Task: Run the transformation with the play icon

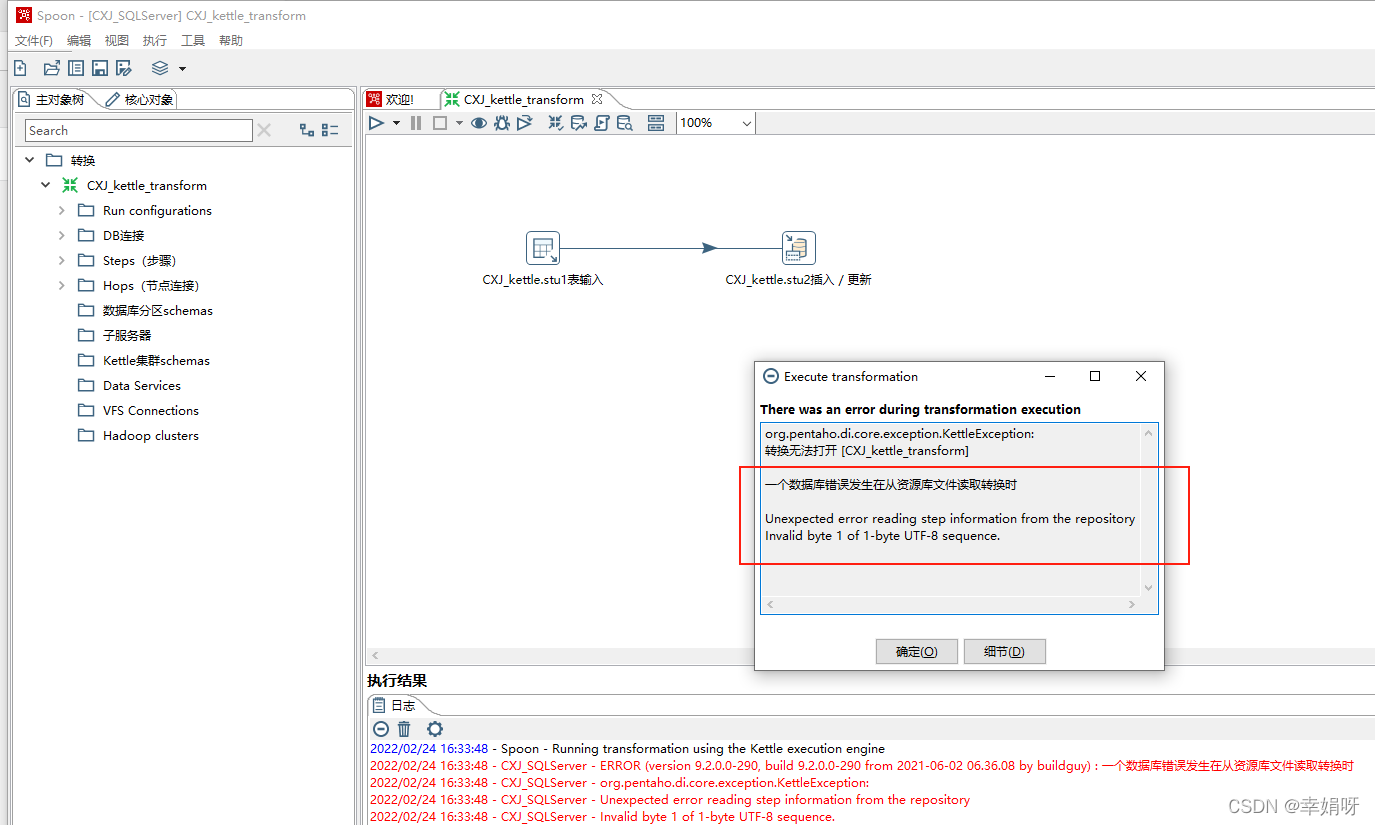Action: tap(375, 122)
